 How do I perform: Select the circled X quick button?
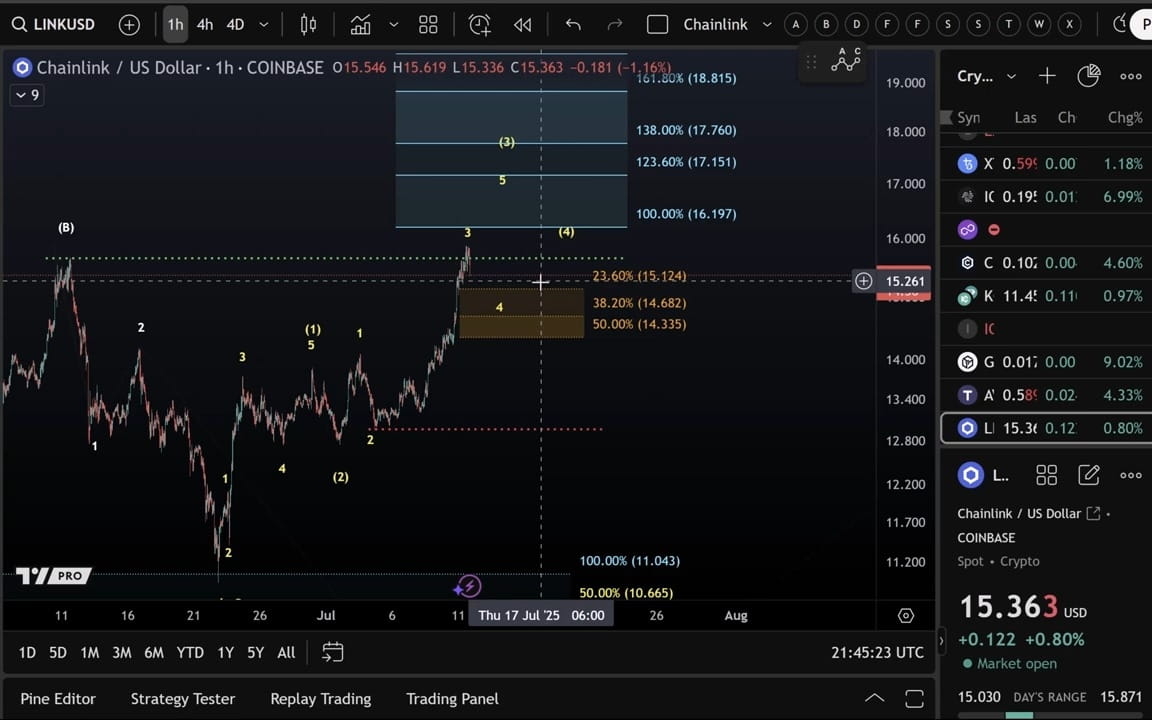[x=1070, y=24]
